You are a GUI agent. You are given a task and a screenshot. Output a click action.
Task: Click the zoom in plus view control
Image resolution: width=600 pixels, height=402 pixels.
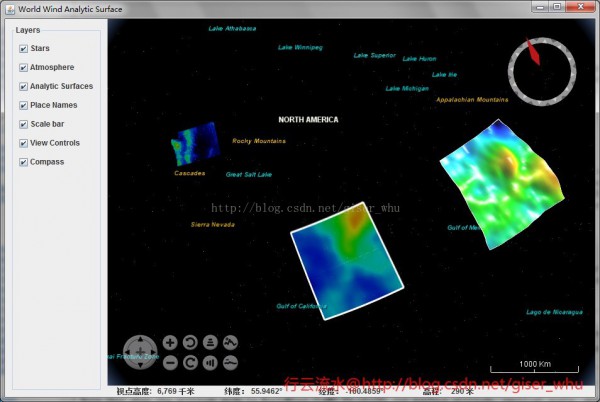(x=170, y=343)
